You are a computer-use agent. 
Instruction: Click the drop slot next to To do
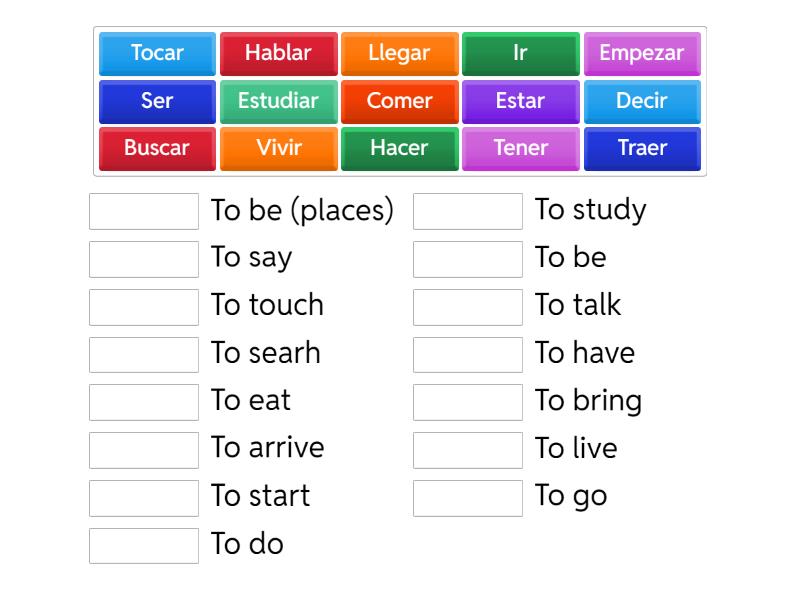(x=144, y=545)
